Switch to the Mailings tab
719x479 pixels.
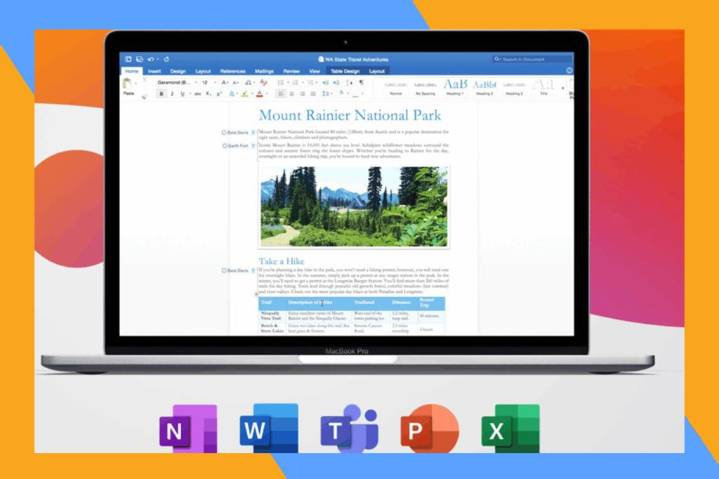pos(264,71)
